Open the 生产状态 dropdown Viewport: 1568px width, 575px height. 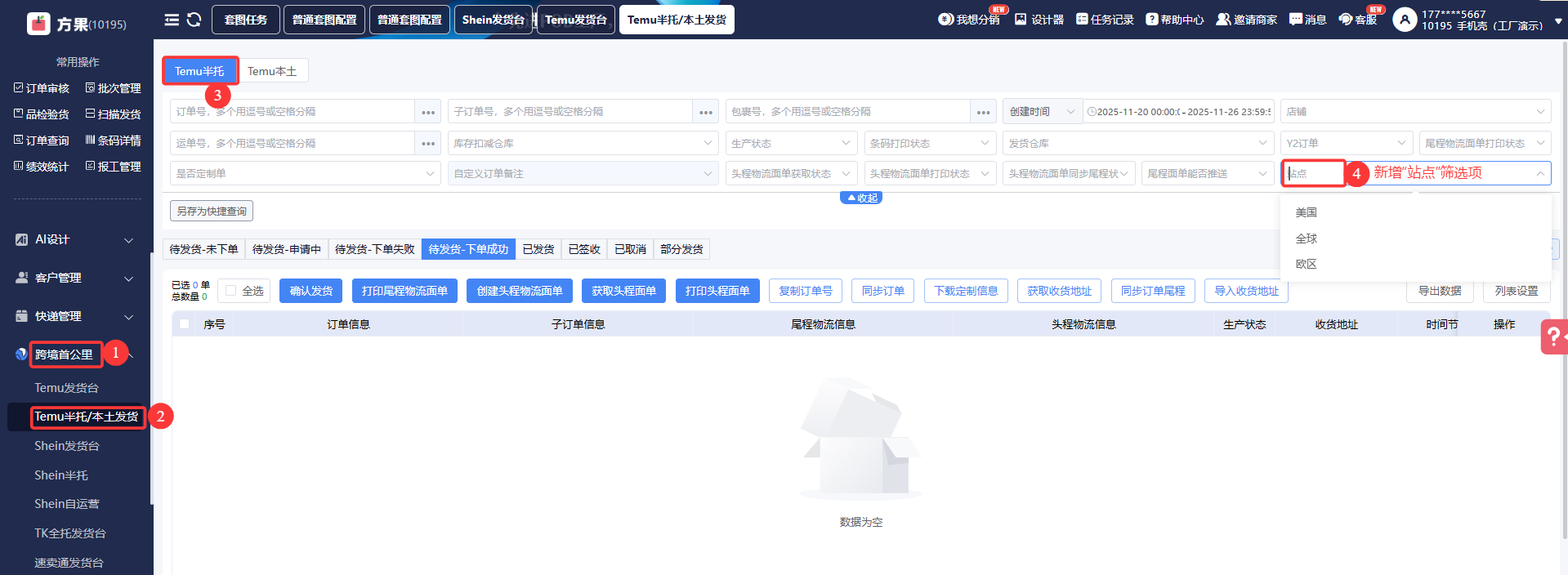[x=790, y=143]
